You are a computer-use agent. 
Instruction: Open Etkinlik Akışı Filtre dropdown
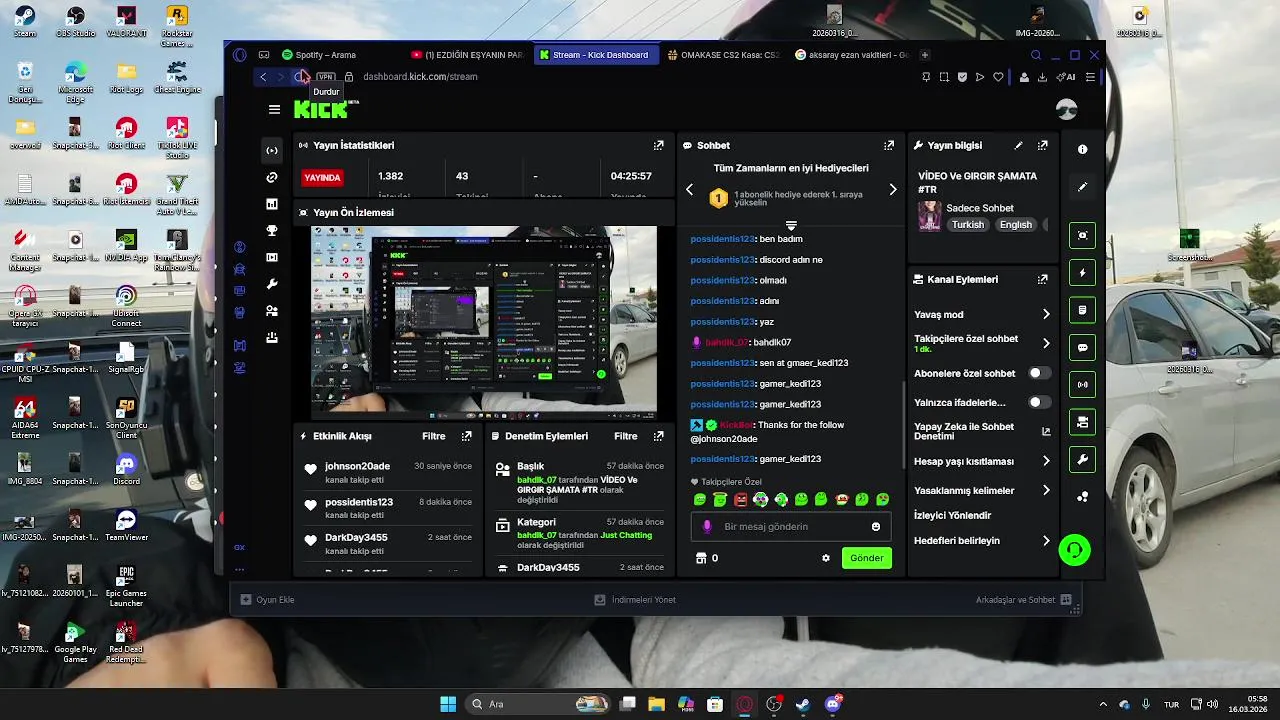433,436
